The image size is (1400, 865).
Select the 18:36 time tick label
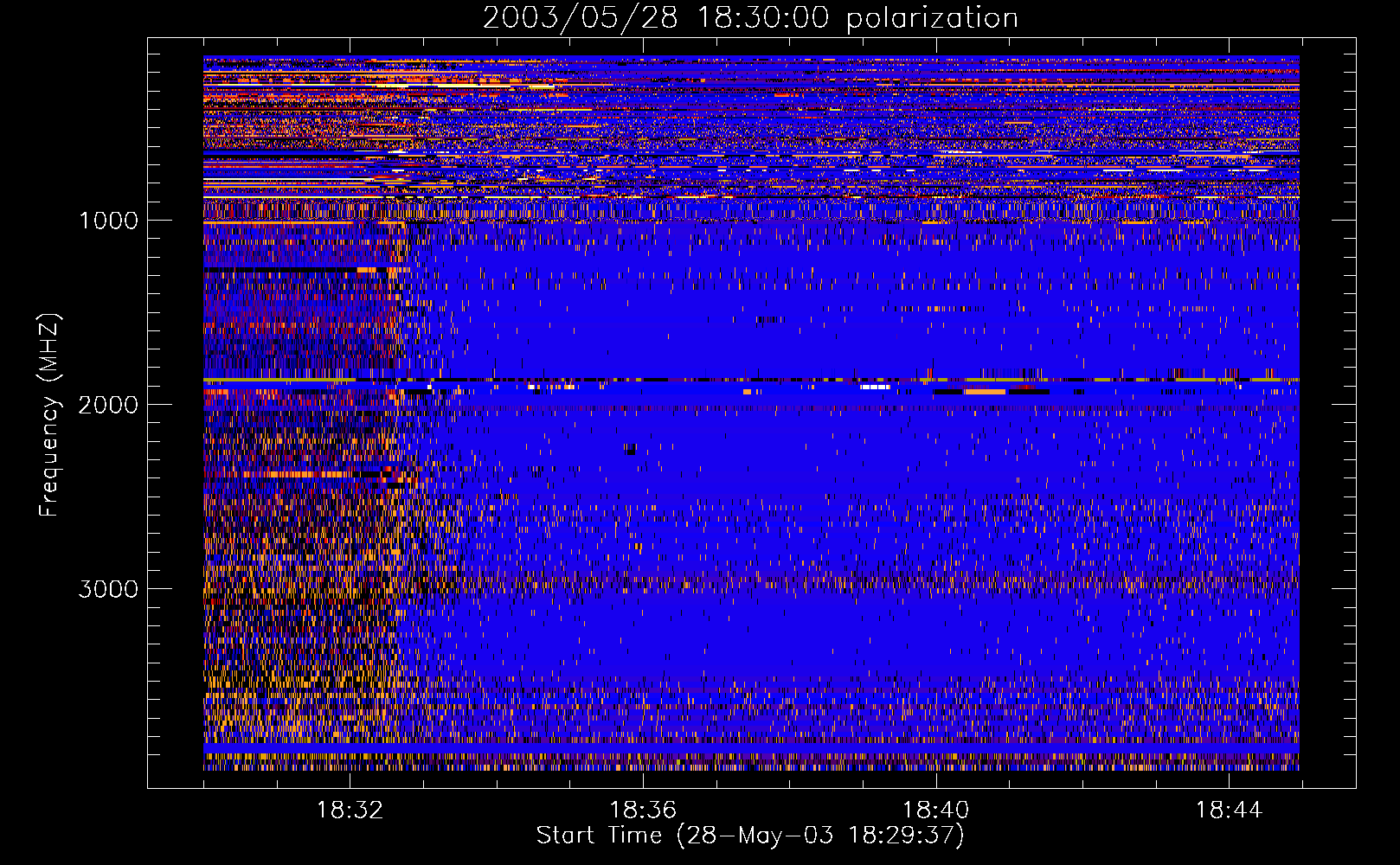642,811
